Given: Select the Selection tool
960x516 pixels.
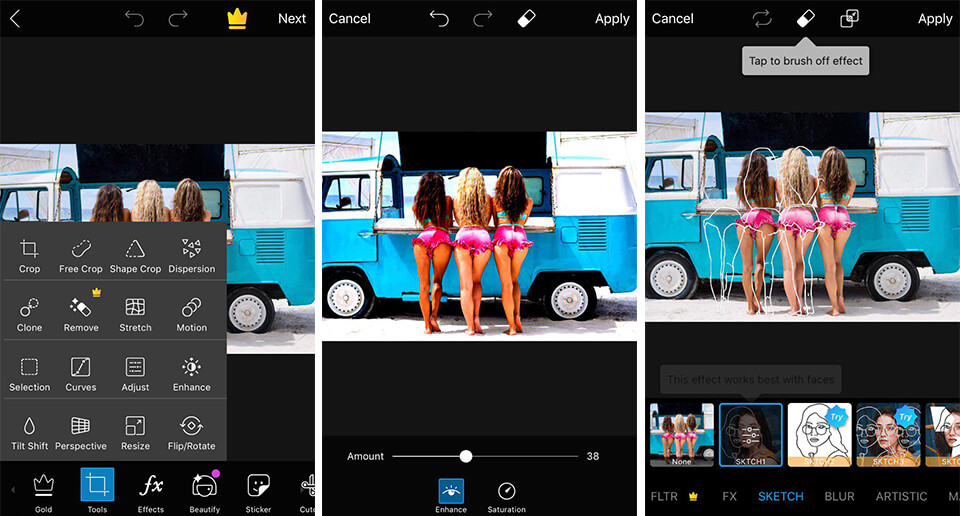Looking at the screenshot, I should click(29, 374).
